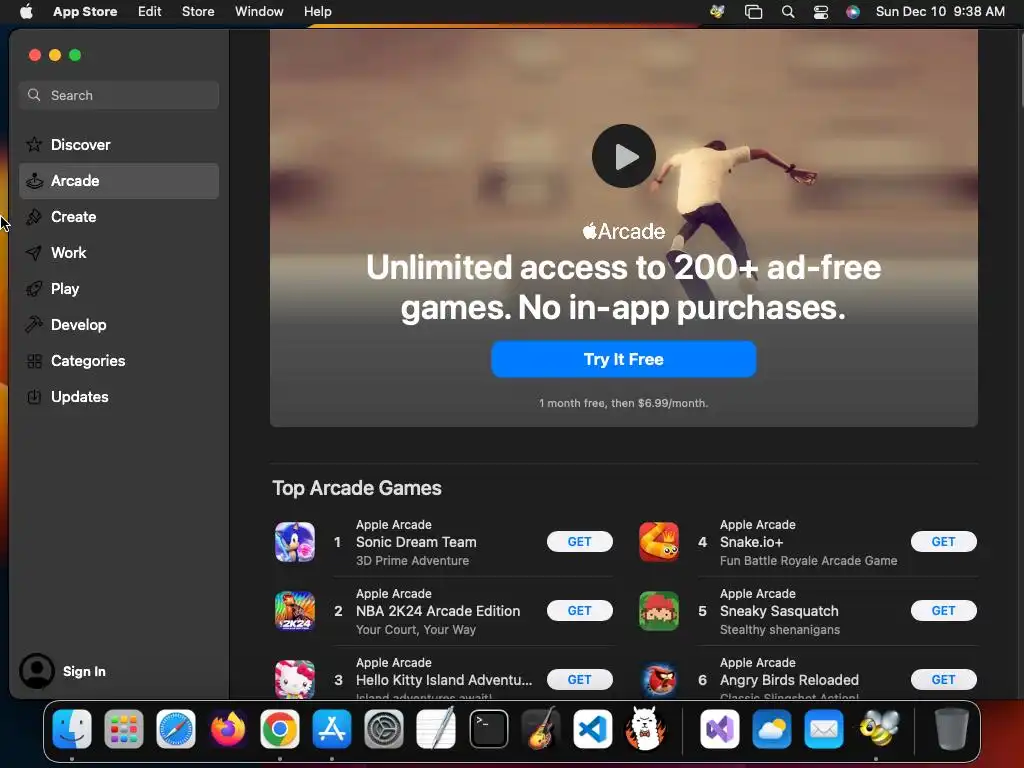Open the Updates section
Viewport: 1024px width, 768px height.
click(x=119, y=396)
